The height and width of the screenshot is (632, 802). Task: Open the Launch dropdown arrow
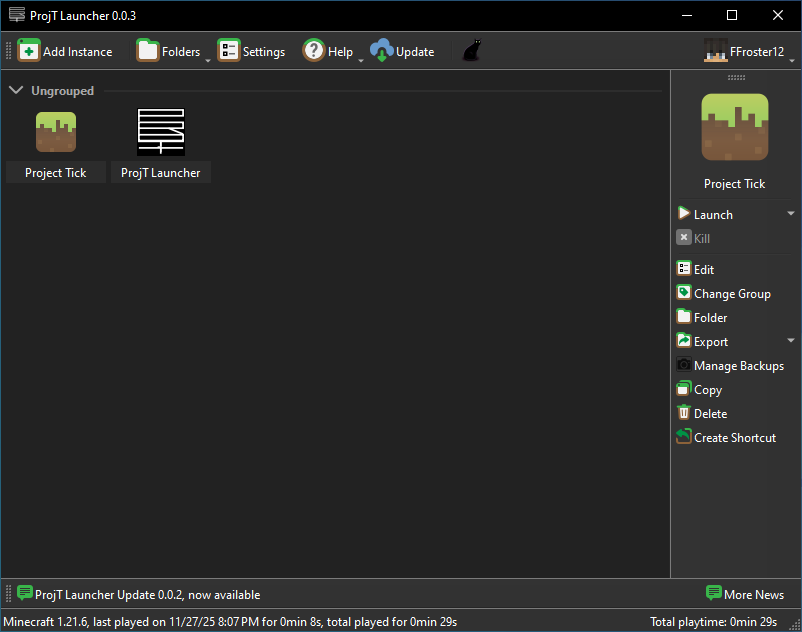coord(790,213)
